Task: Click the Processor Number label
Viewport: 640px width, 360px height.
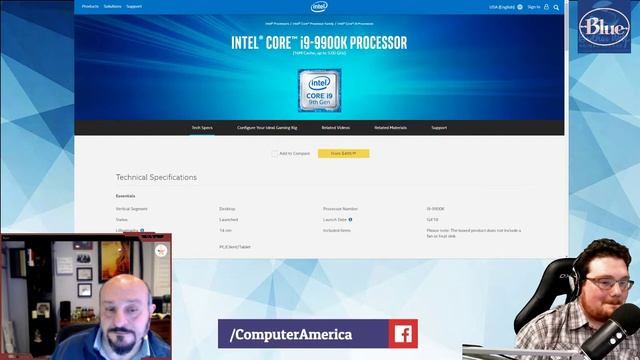Action: (340, 209)
